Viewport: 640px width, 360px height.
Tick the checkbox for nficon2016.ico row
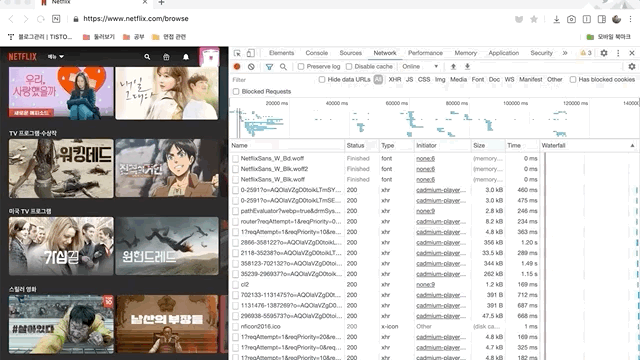(236, 327)
